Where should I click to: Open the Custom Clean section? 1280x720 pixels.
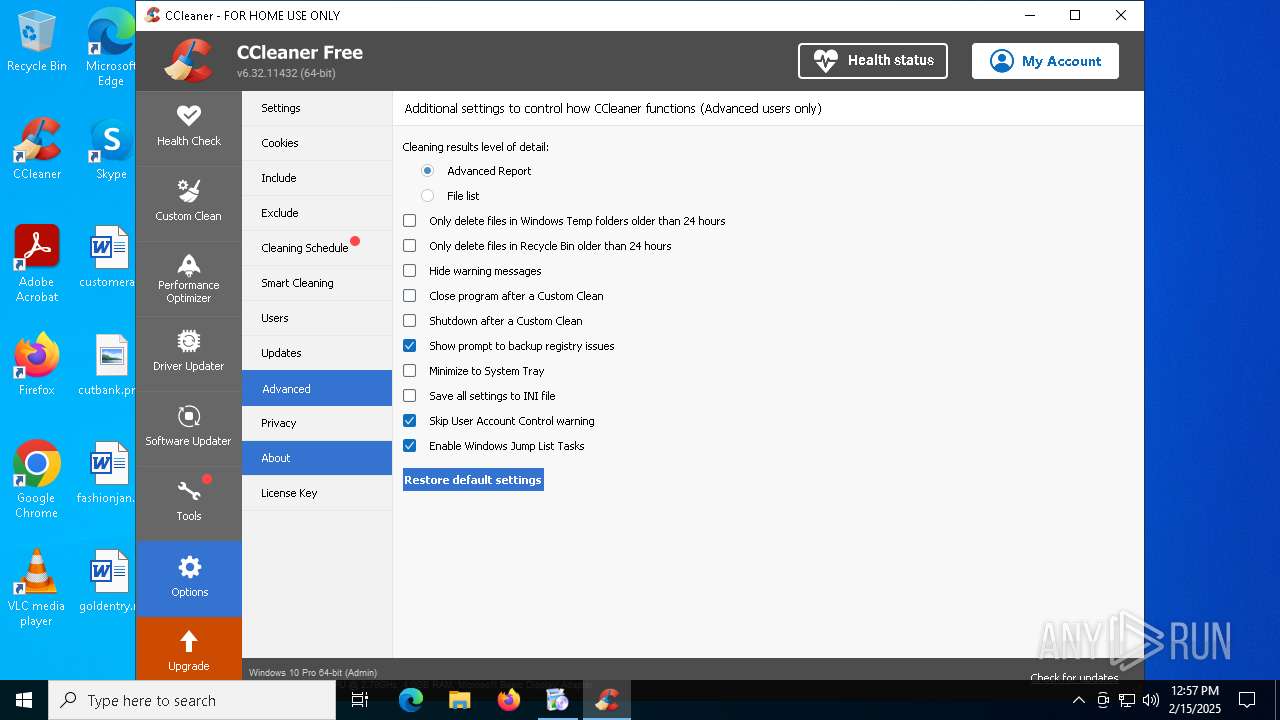pos(188,203)
